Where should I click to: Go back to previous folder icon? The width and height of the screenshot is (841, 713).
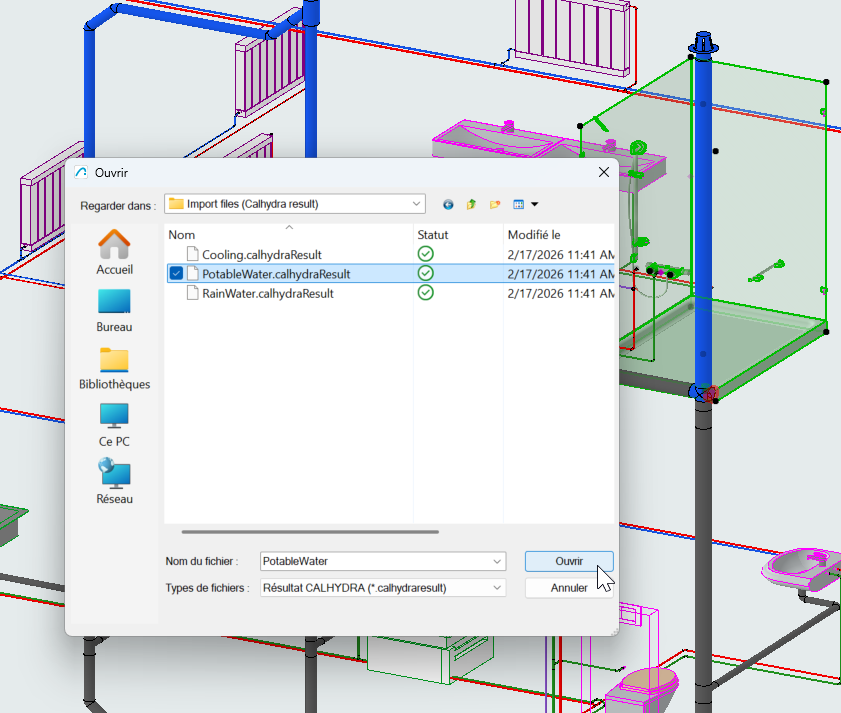coord(448,204)
